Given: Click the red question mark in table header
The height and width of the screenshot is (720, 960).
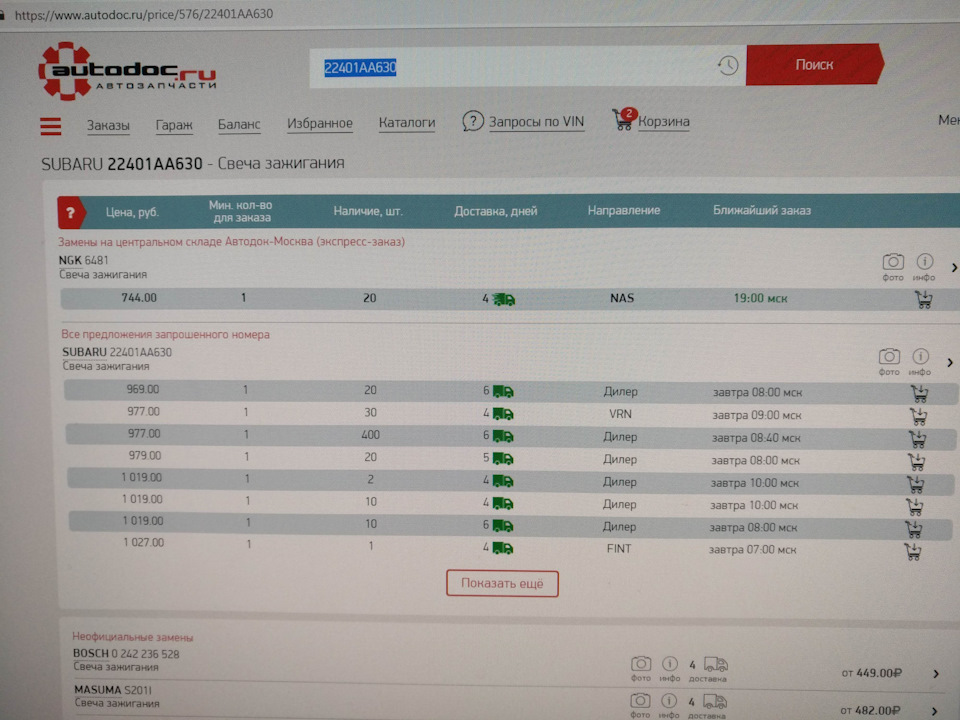Looking at the screenshot, I should point(71,212).
